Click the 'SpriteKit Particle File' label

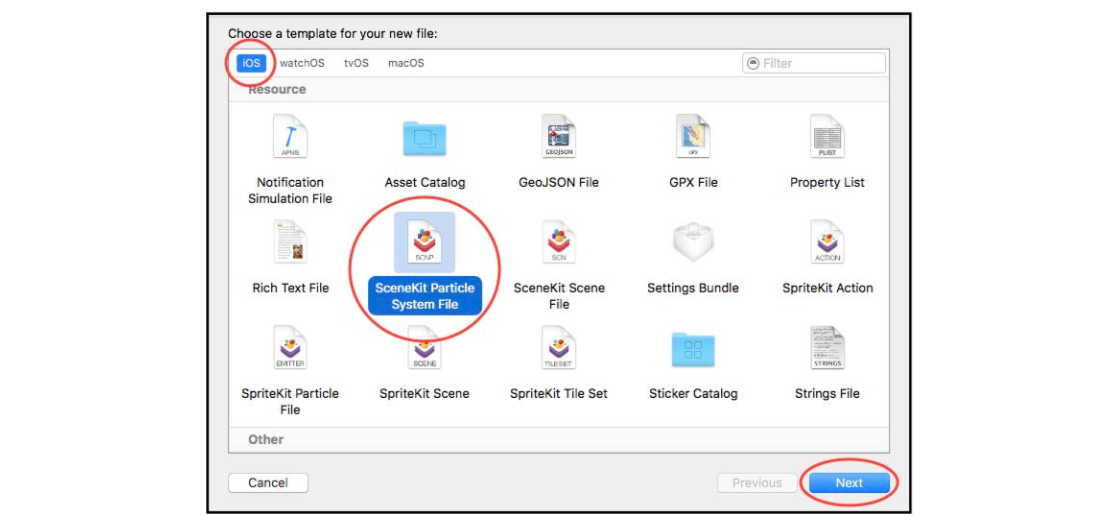point(290,402)
